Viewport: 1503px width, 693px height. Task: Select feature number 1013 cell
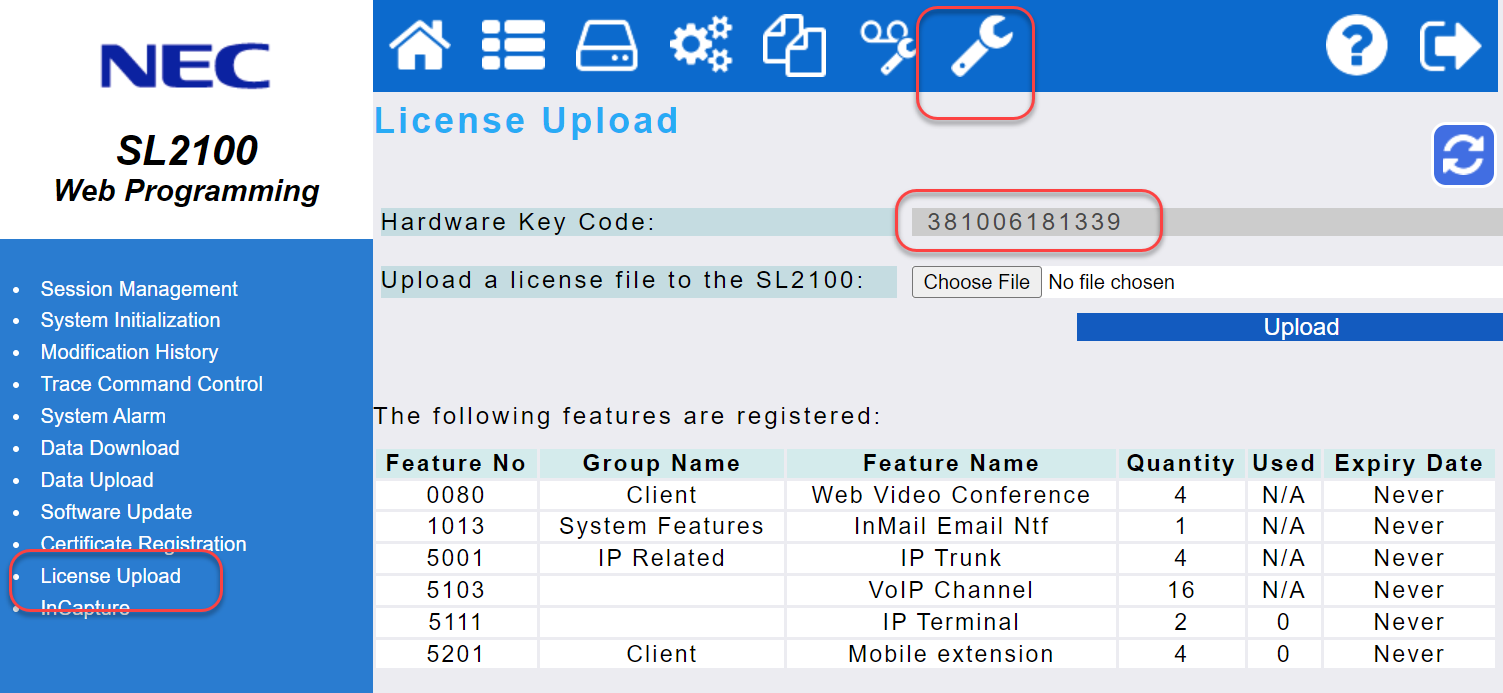456,526
